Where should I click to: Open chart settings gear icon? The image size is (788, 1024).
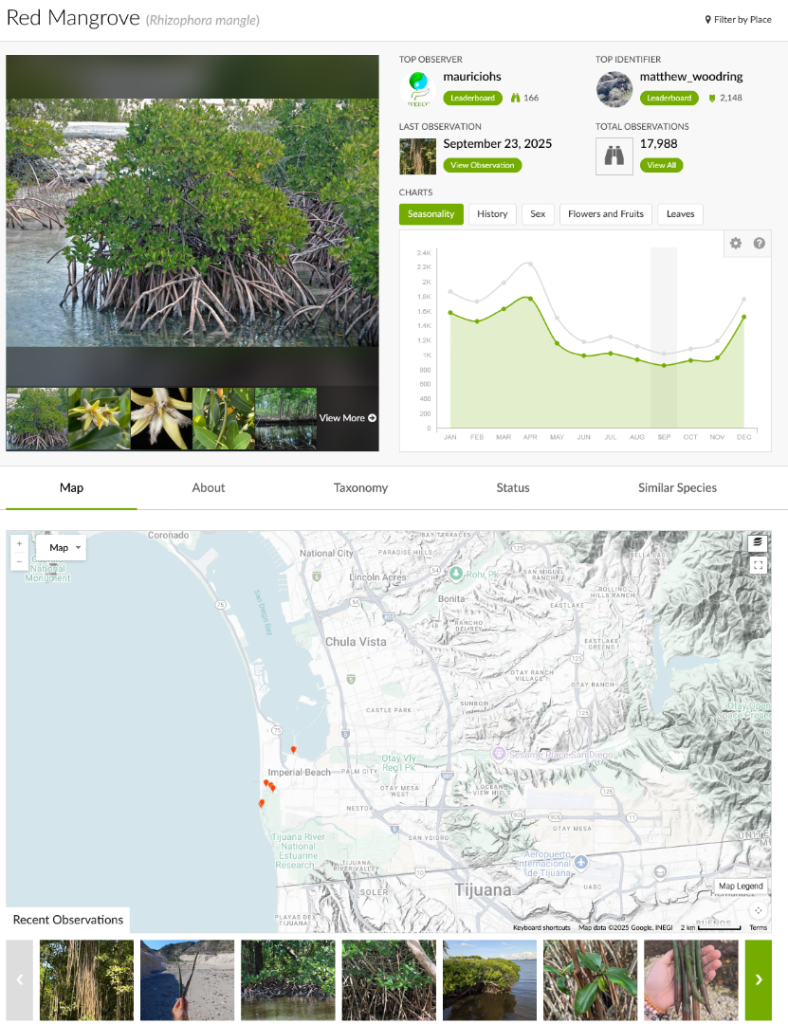(x=736, y=243)
